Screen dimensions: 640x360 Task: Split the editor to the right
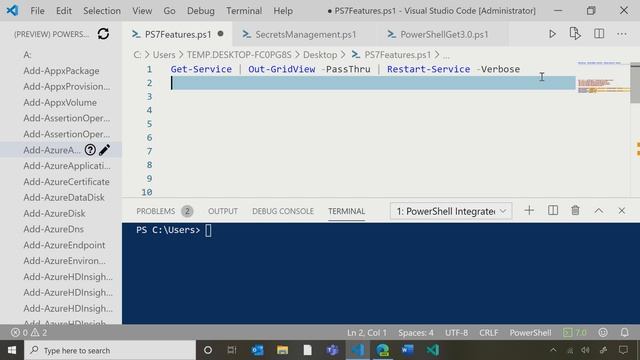pos(599,34)
